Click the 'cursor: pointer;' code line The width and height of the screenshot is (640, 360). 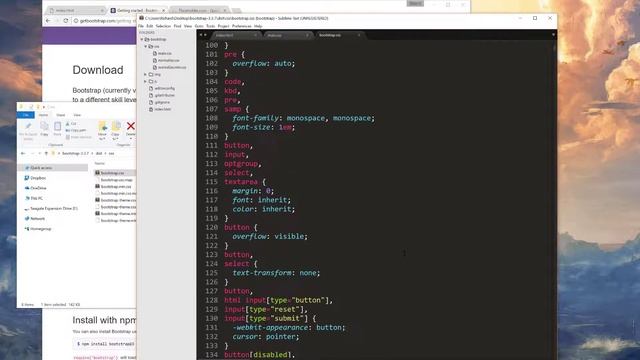266,336
